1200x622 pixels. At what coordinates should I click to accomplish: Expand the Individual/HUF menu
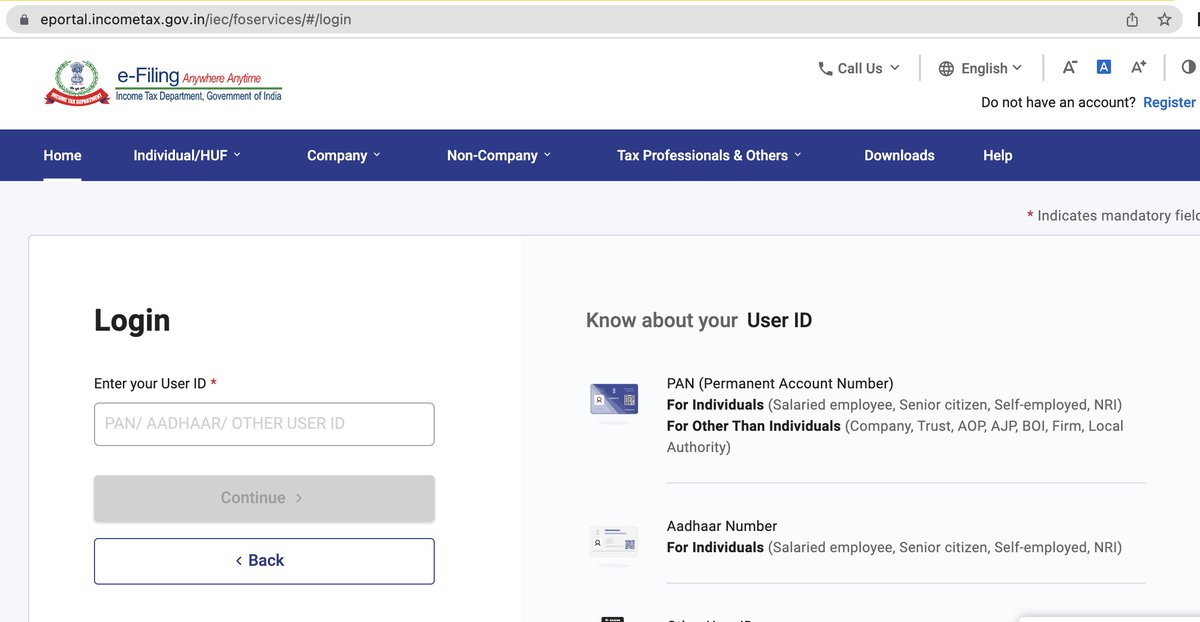click(x=187, y=155)
